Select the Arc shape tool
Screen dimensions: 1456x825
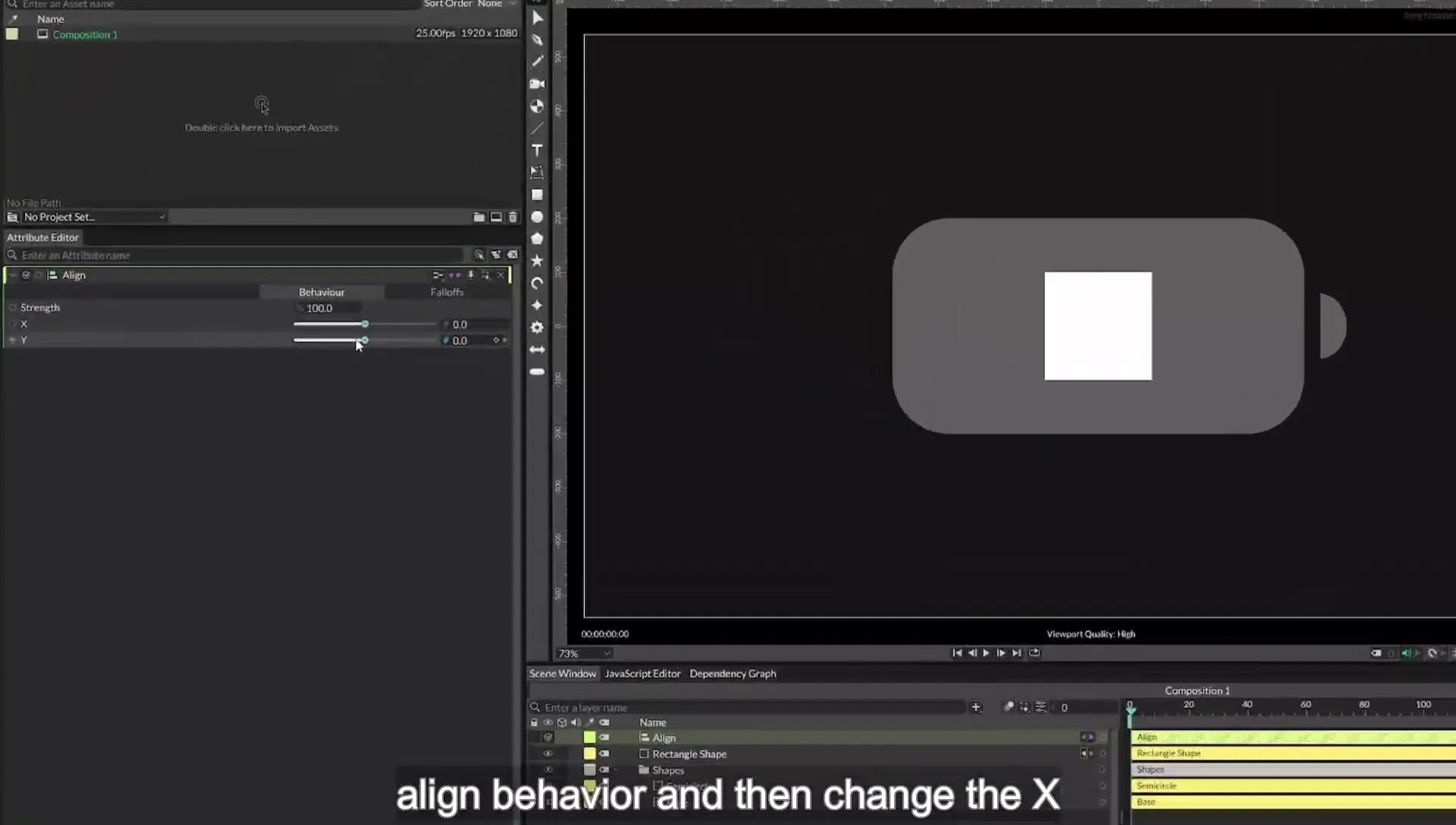538,284
